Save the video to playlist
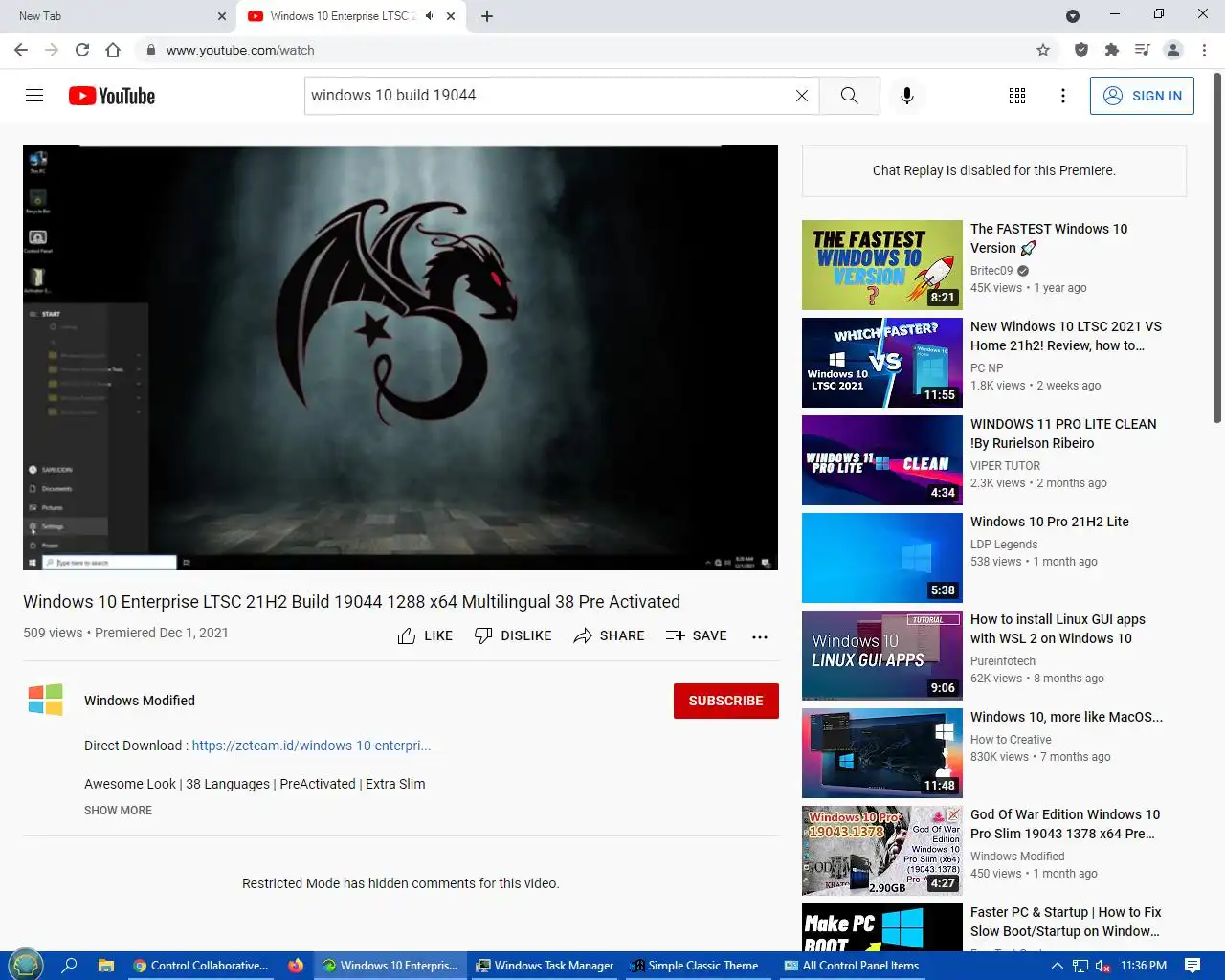This screenshot has width=1225, height=980. [696, 635]
